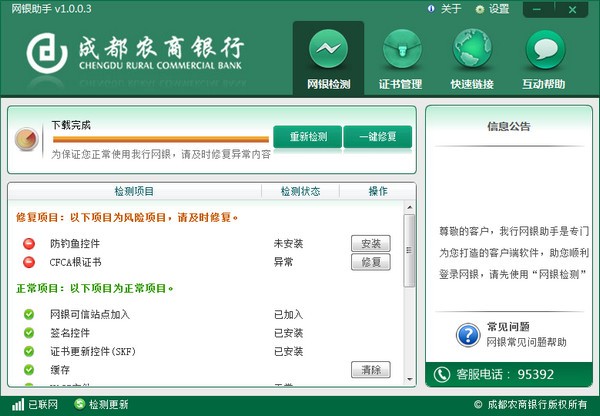Click the list scrollbar down arrow
600x416 pixels.
tap(409, 379)
